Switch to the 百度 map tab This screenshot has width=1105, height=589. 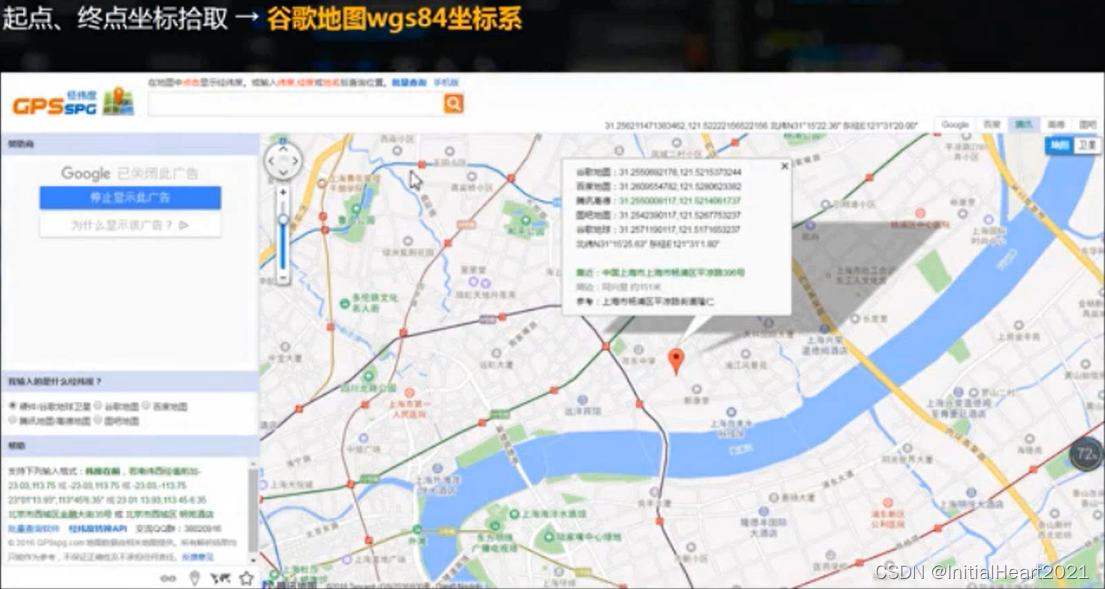992,125
